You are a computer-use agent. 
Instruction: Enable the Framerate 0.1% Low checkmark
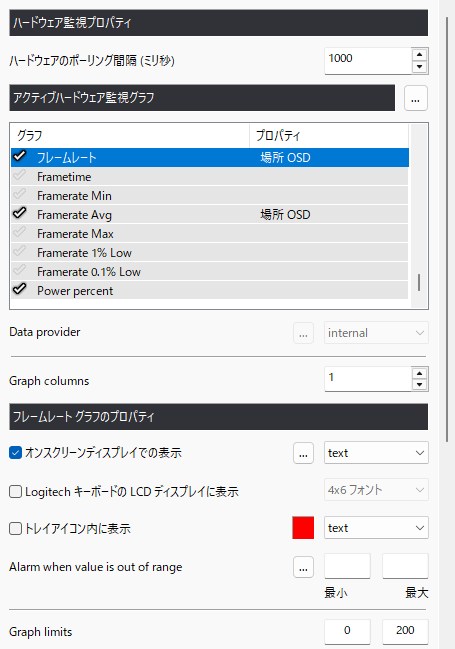[19, 270]
